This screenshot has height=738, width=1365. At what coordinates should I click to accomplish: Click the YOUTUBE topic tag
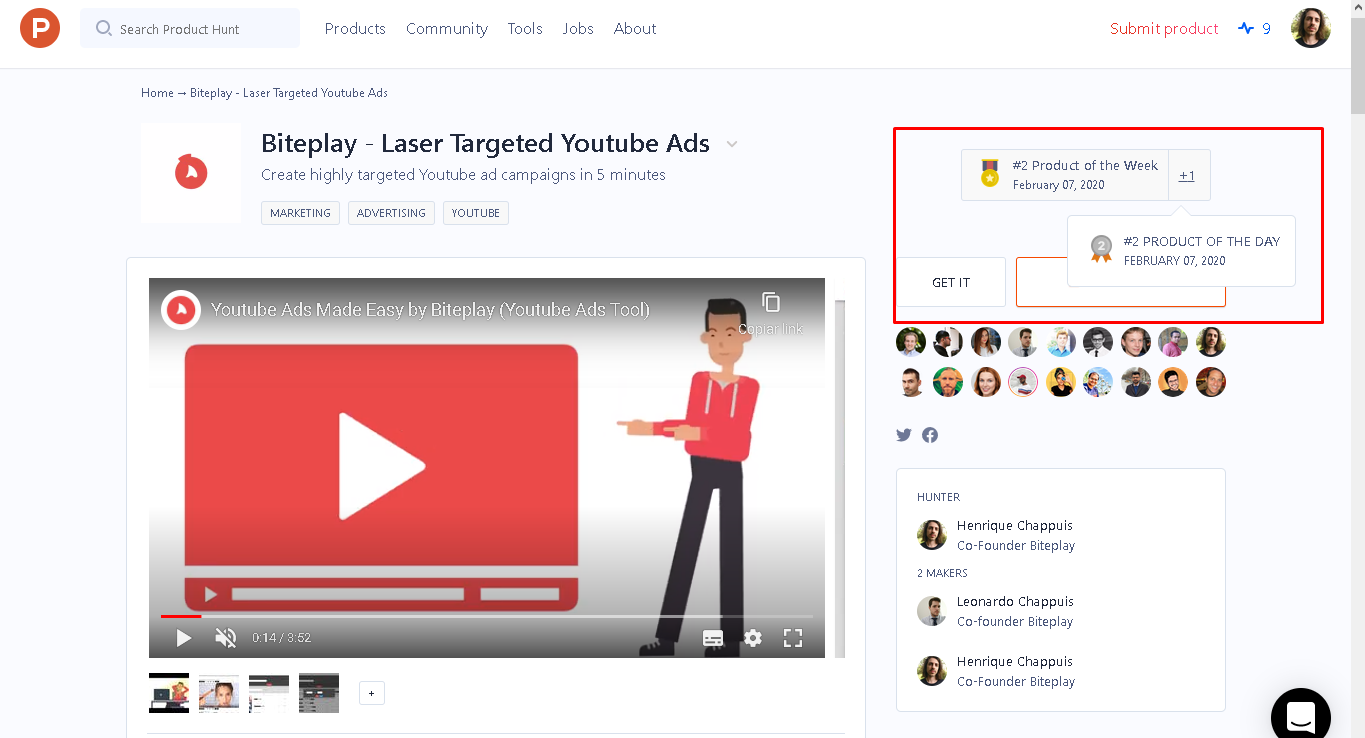coord(476,213)
